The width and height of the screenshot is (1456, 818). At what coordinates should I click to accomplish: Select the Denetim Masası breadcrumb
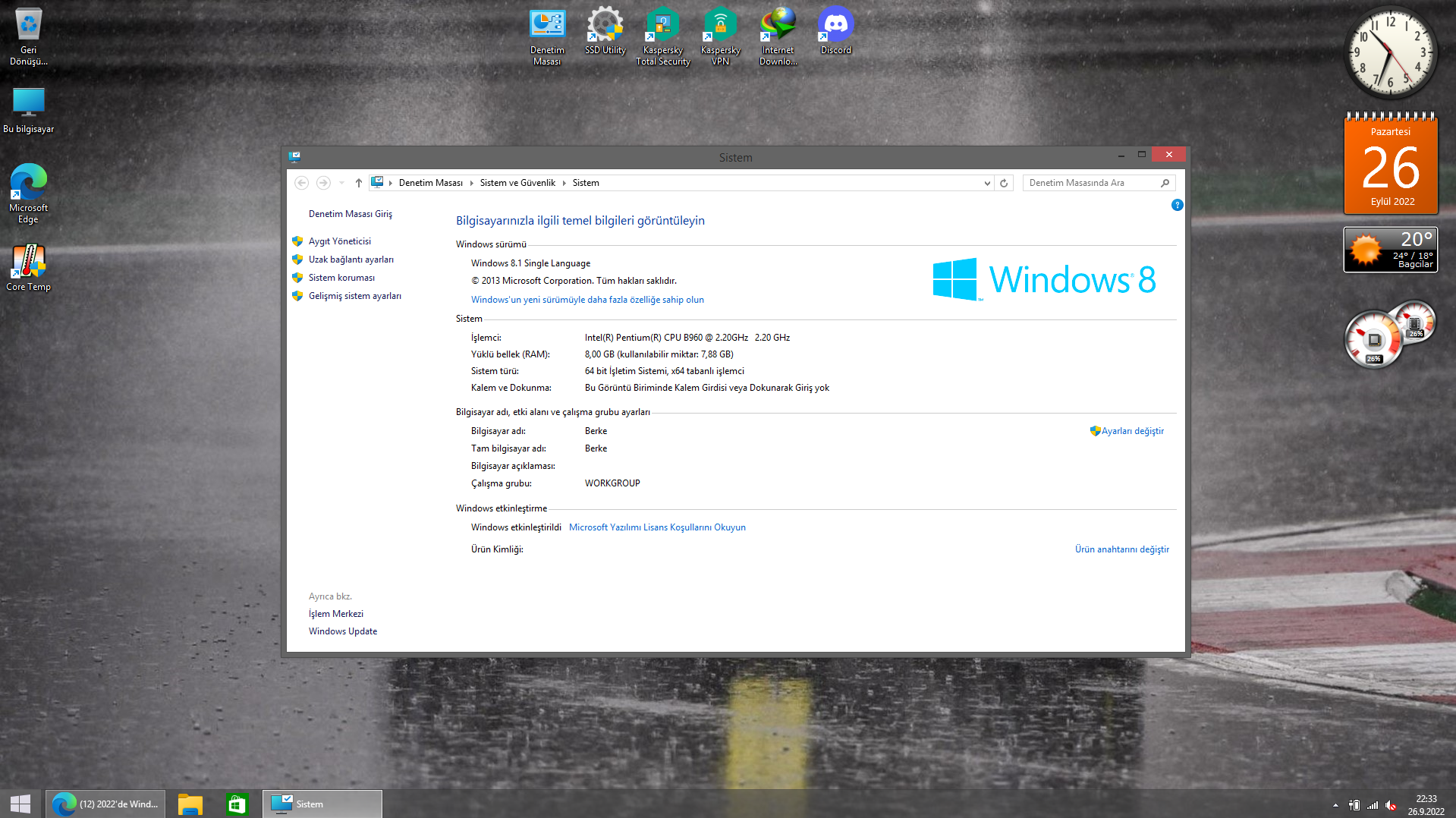click(430, 183)
